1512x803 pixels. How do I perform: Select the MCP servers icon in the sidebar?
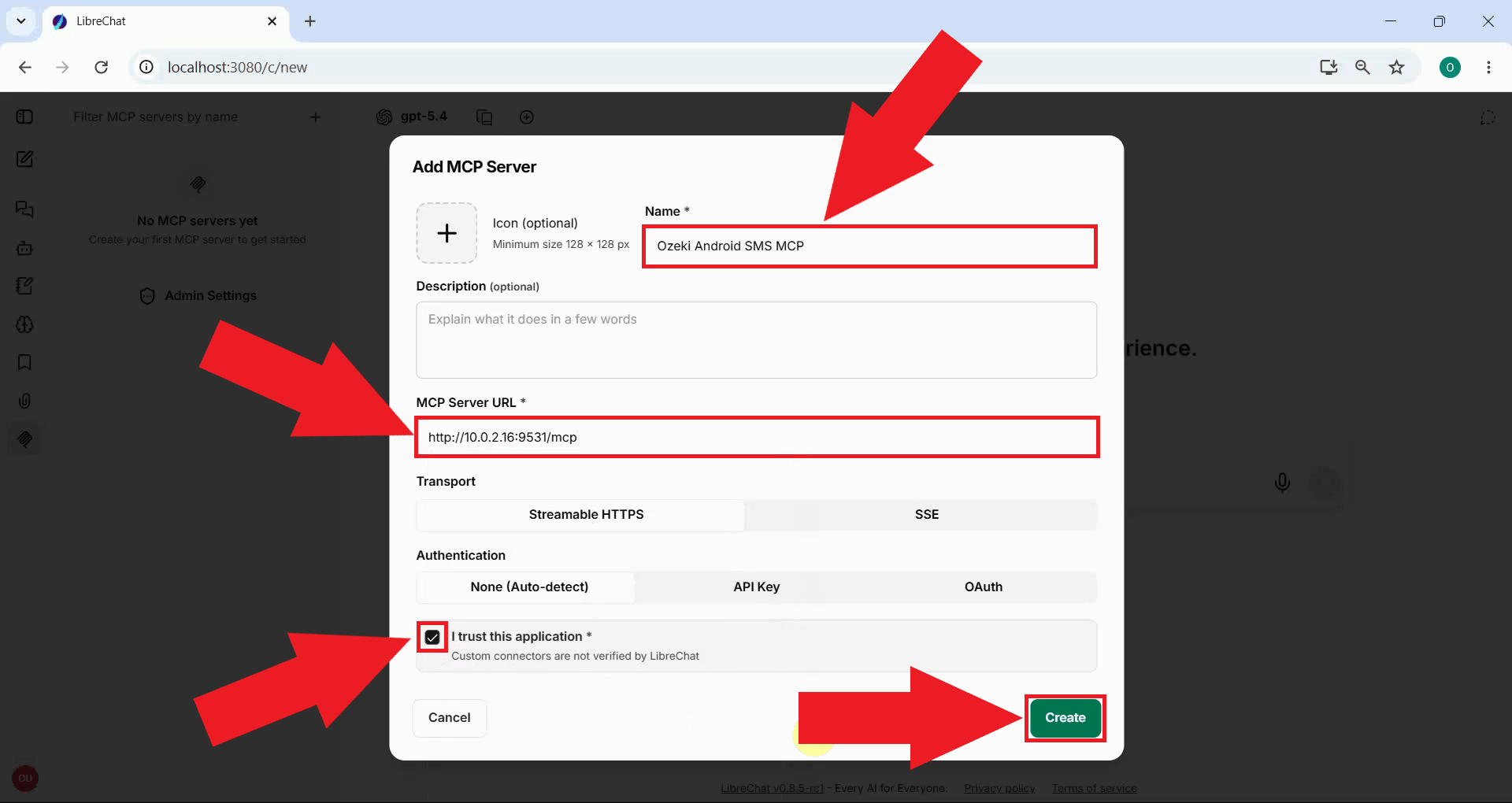tap(24, 439)
